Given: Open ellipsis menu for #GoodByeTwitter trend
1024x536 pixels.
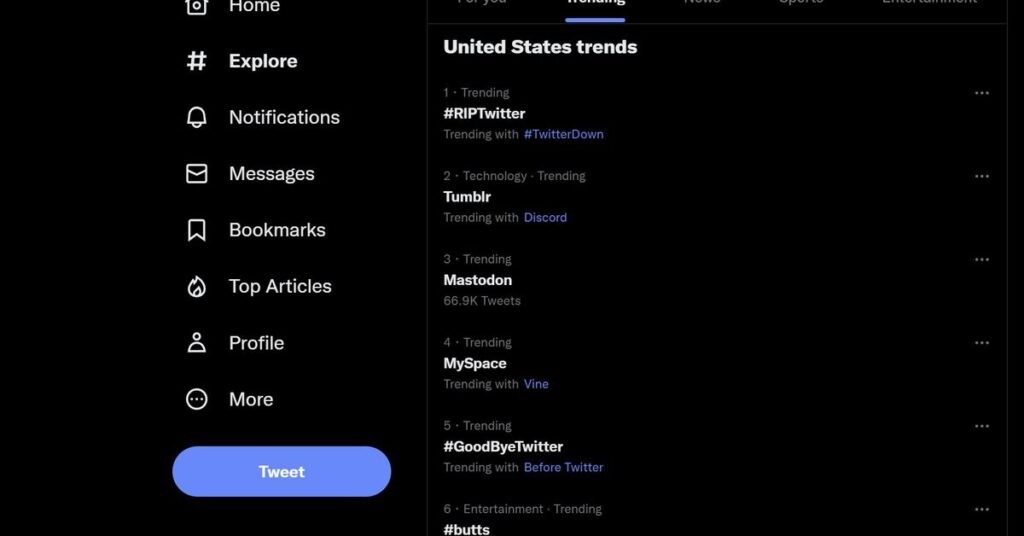Looking at the screenshot, I should coord(982,426).
